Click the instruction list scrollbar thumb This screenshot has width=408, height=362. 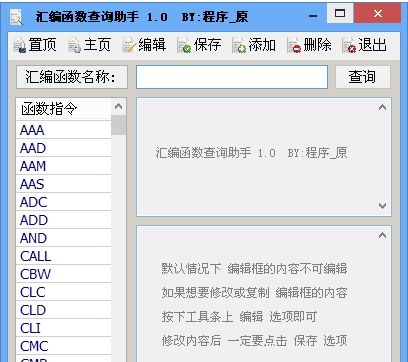coord(118,125)
